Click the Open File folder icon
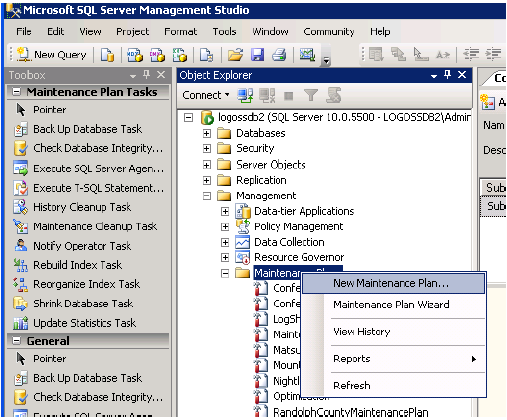This screenshot has height=420, width=507. pos(235,55)
